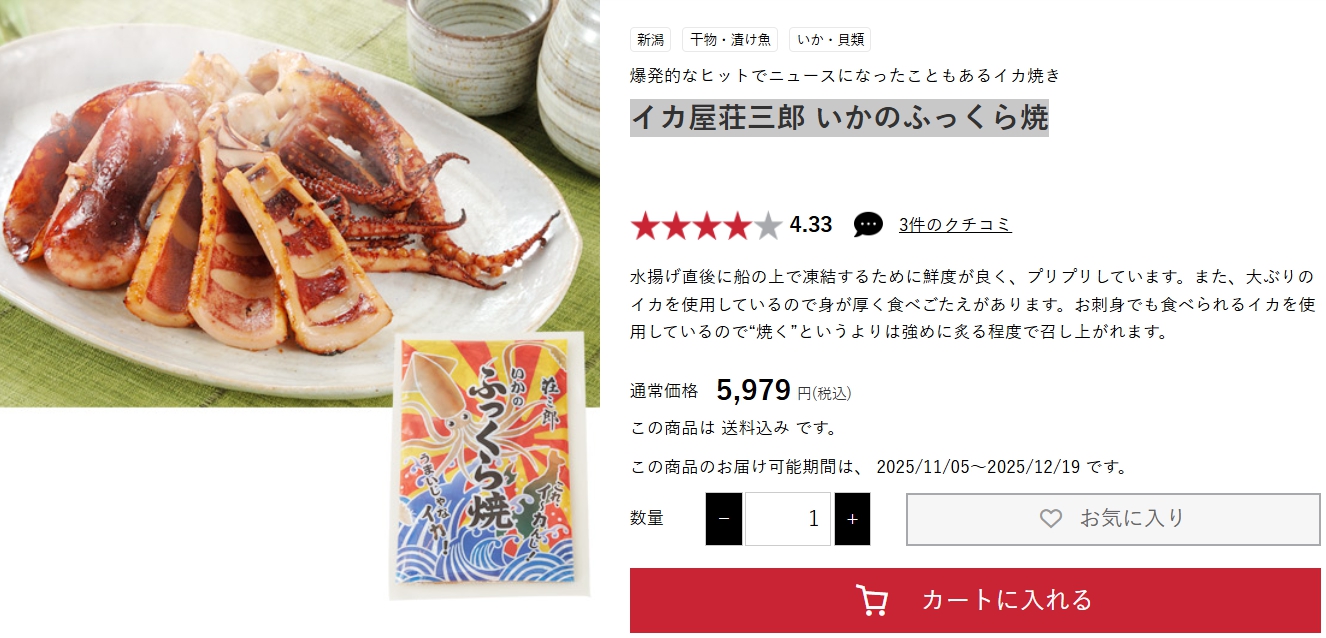Screen dimensions: 1326x638
Task: Click the shopping cart icon
Action: pos(872,600)
